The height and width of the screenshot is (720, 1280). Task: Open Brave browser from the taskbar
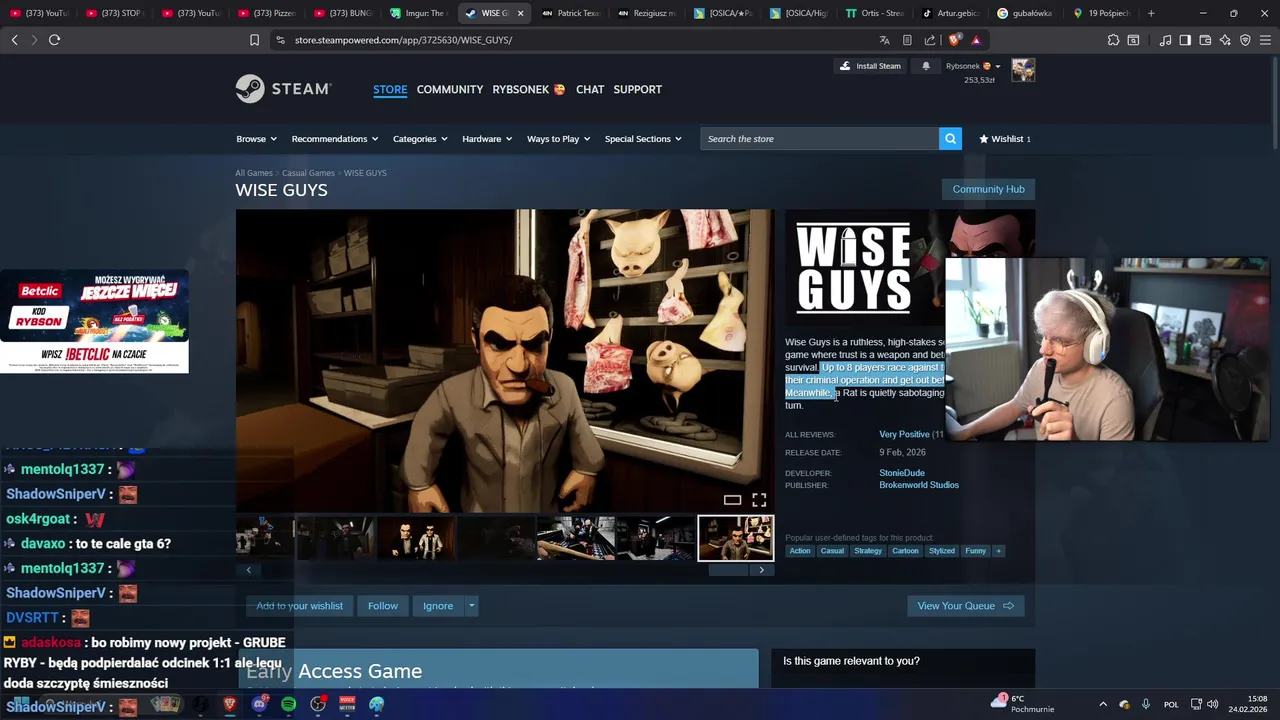(x=229, y=704)
